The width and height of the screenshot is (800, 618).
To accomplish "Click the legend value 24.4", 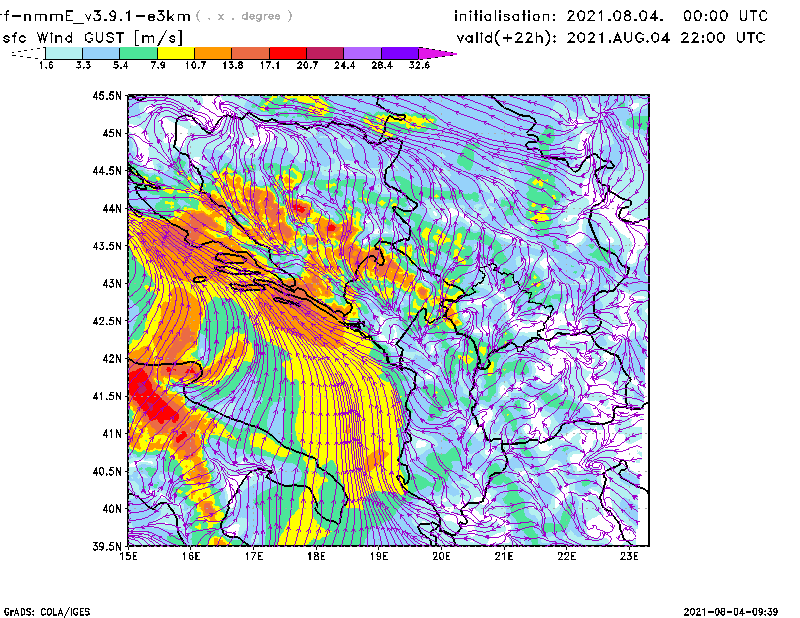I will (344, 65).
